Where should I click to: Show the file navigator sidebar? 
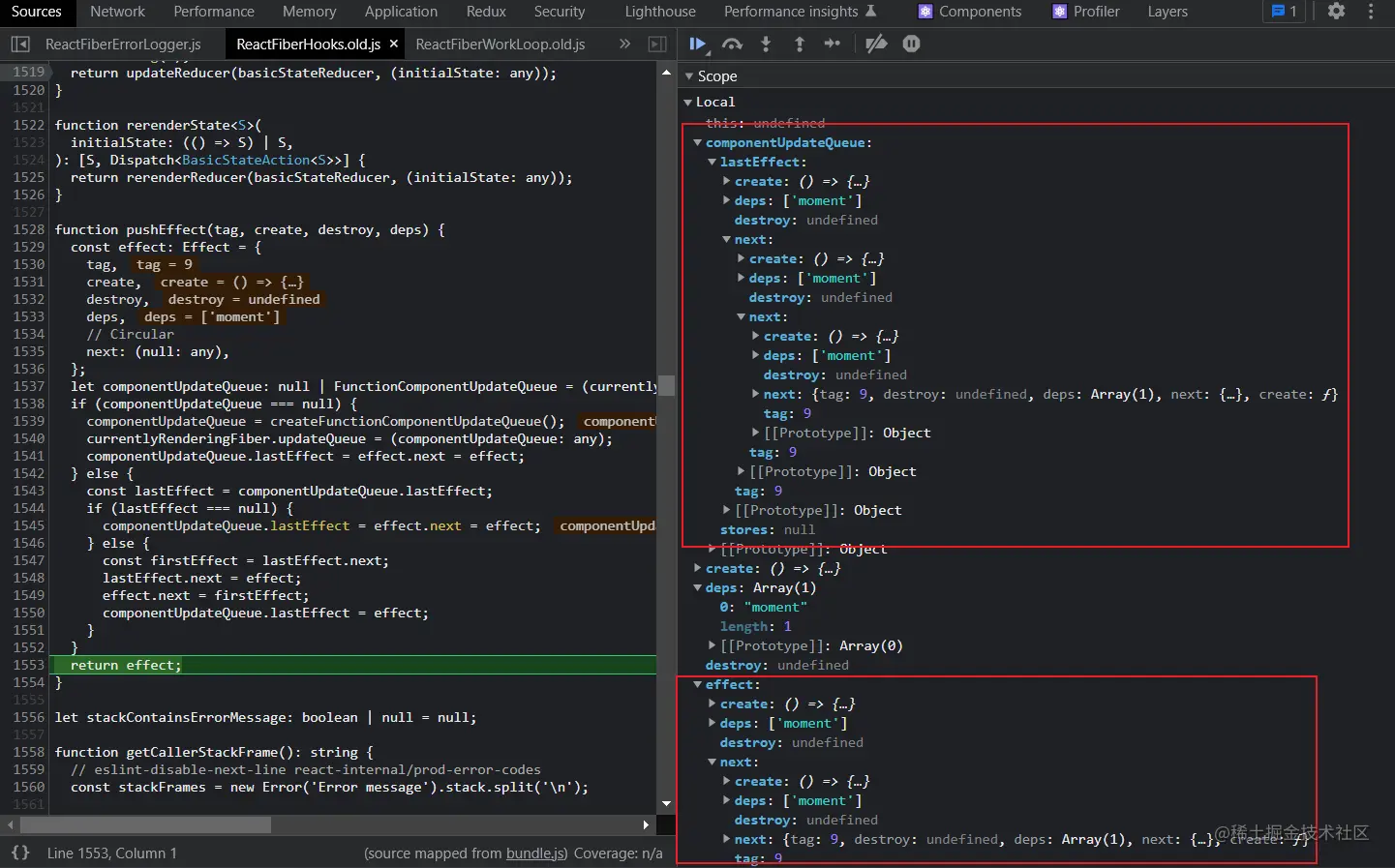tap(20, 45)
